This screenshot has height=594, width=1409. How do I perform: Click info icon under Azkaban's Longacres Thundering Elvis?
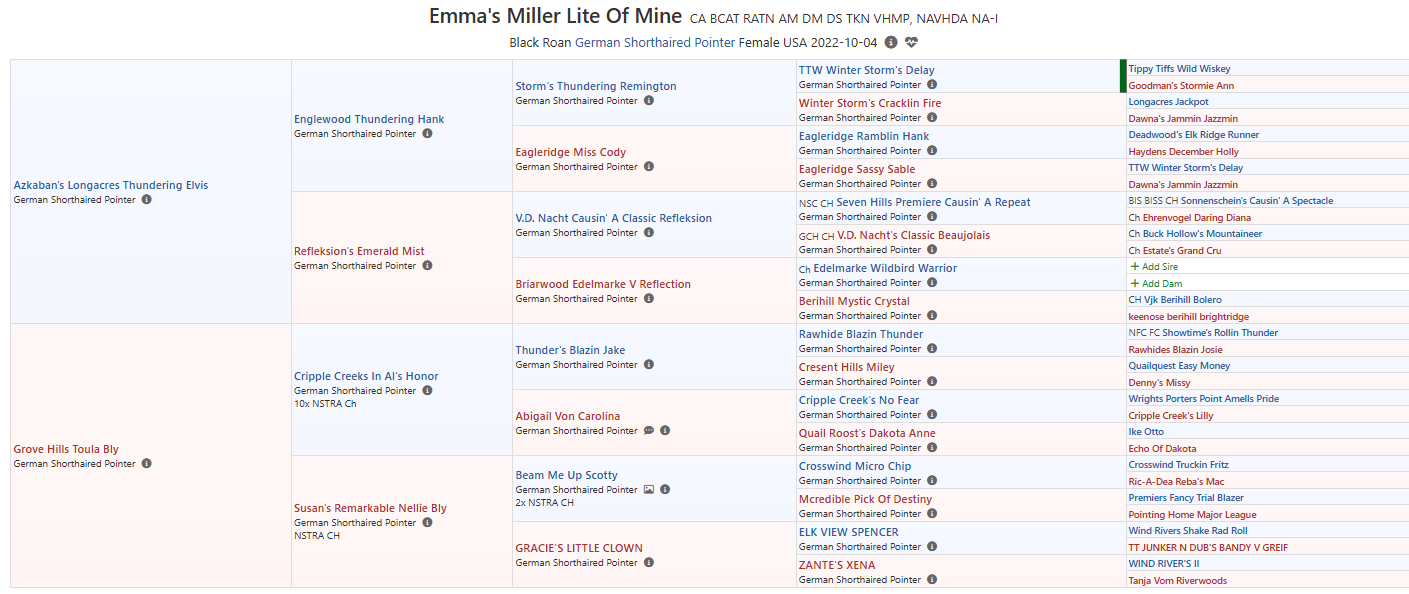coord(146,200)
